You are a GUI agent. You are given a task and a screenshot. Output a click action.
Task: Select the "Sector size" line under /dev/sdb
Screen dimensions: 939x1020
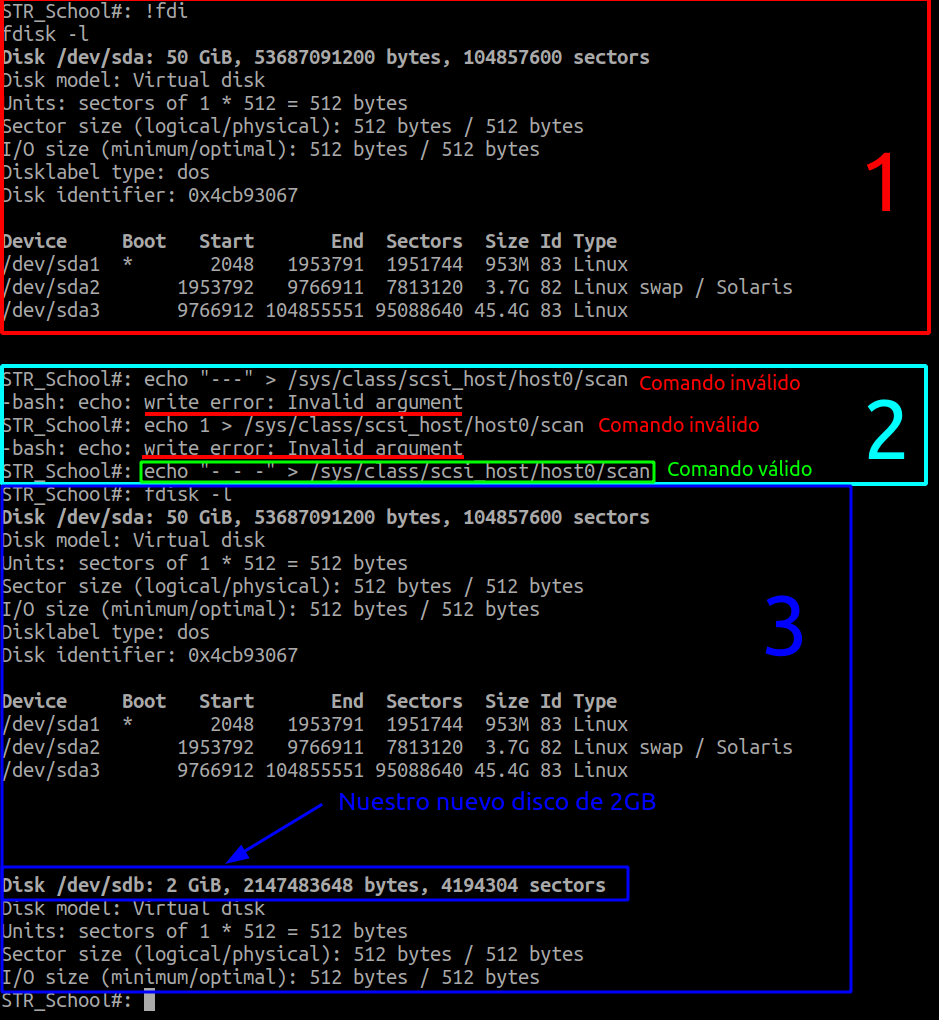[293, 954]
